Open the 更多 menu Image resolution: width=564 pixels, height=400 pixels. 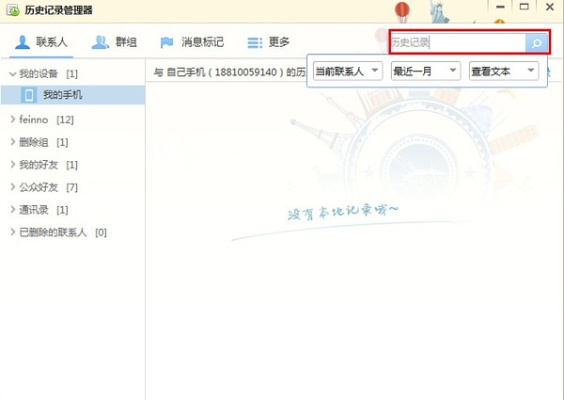(x=268, y=42)
